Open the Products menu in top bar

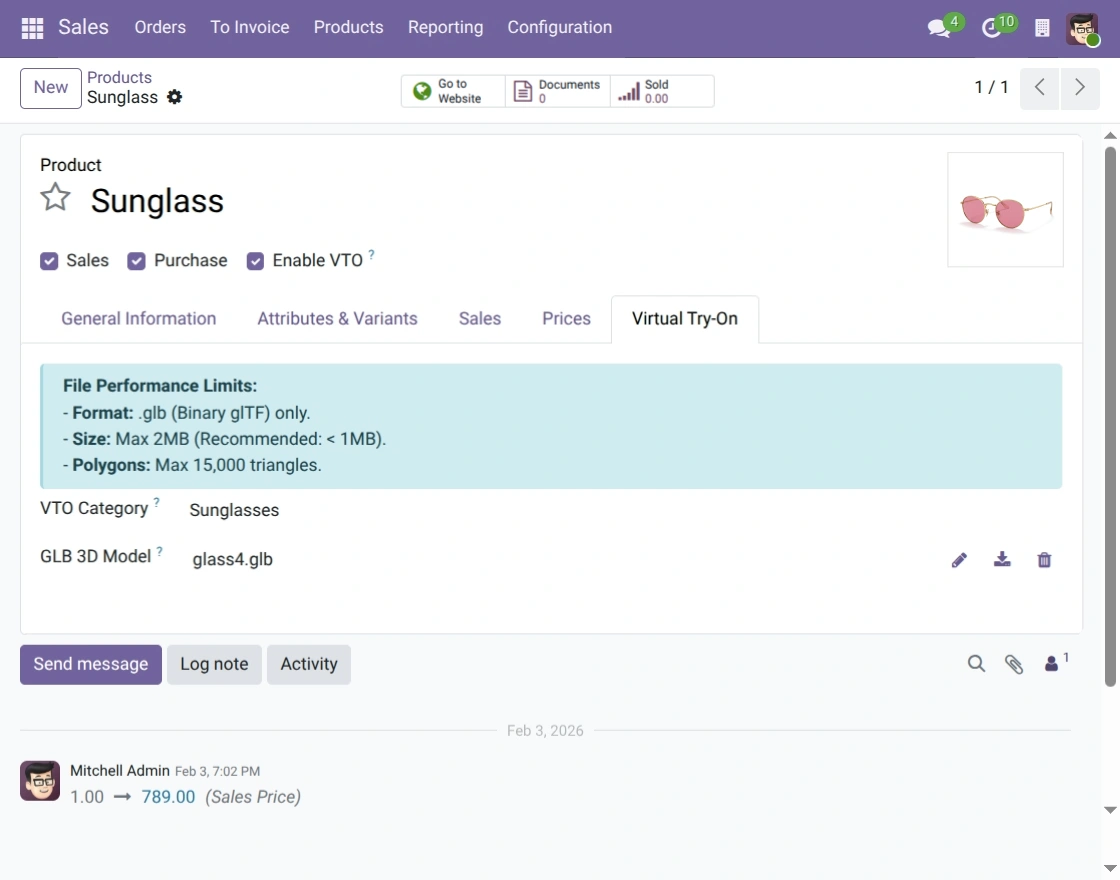coord(349,28)
